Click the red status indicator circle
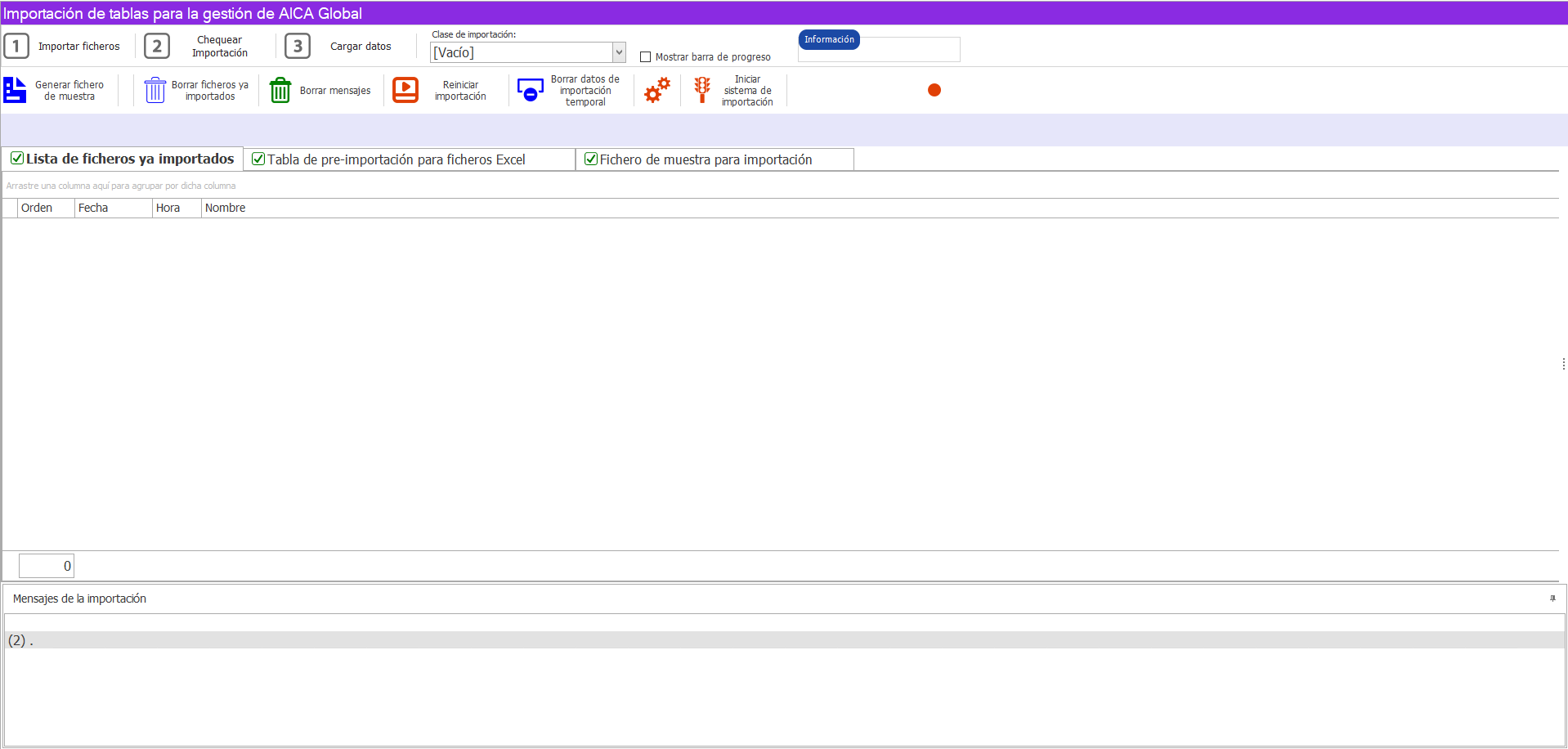1568x749 pixels. tap(934, 90)
